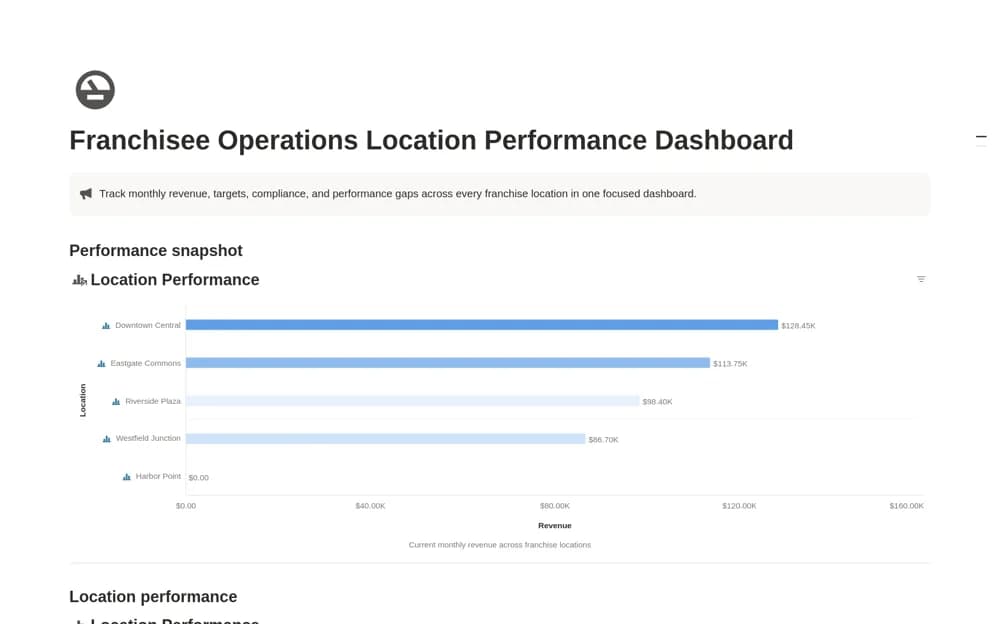Click the Performance snapshot heading
This screenshot has height=624, width=1000.
coord(156,250)
